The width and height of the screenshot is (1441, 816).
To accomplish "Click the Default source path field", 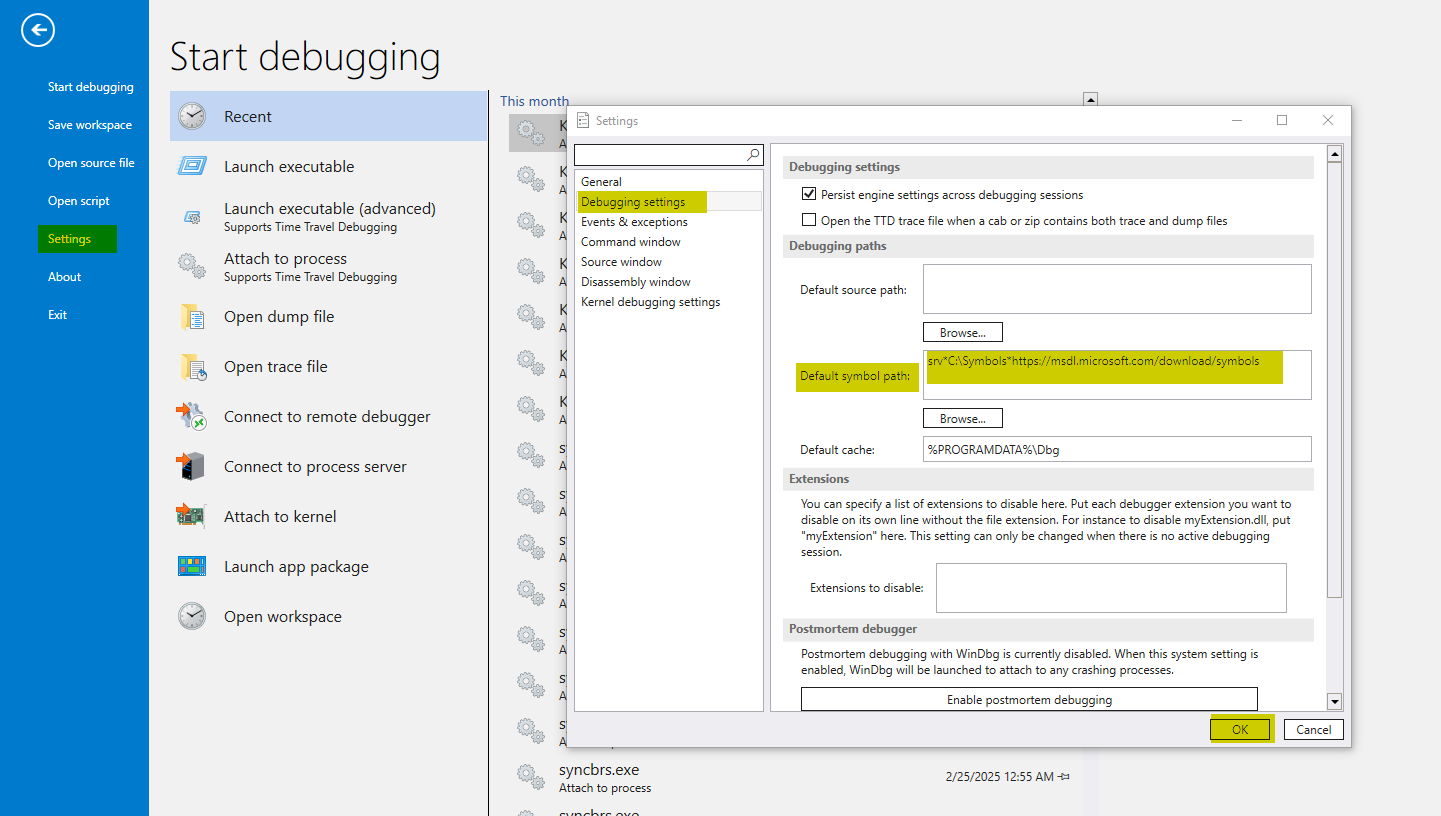I will 1117,289.
